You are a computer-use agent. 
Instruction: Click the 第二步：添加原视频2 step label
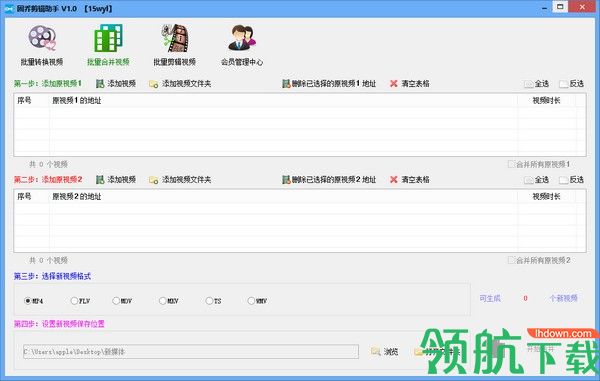pyautogui.click(x=48, y=179)
